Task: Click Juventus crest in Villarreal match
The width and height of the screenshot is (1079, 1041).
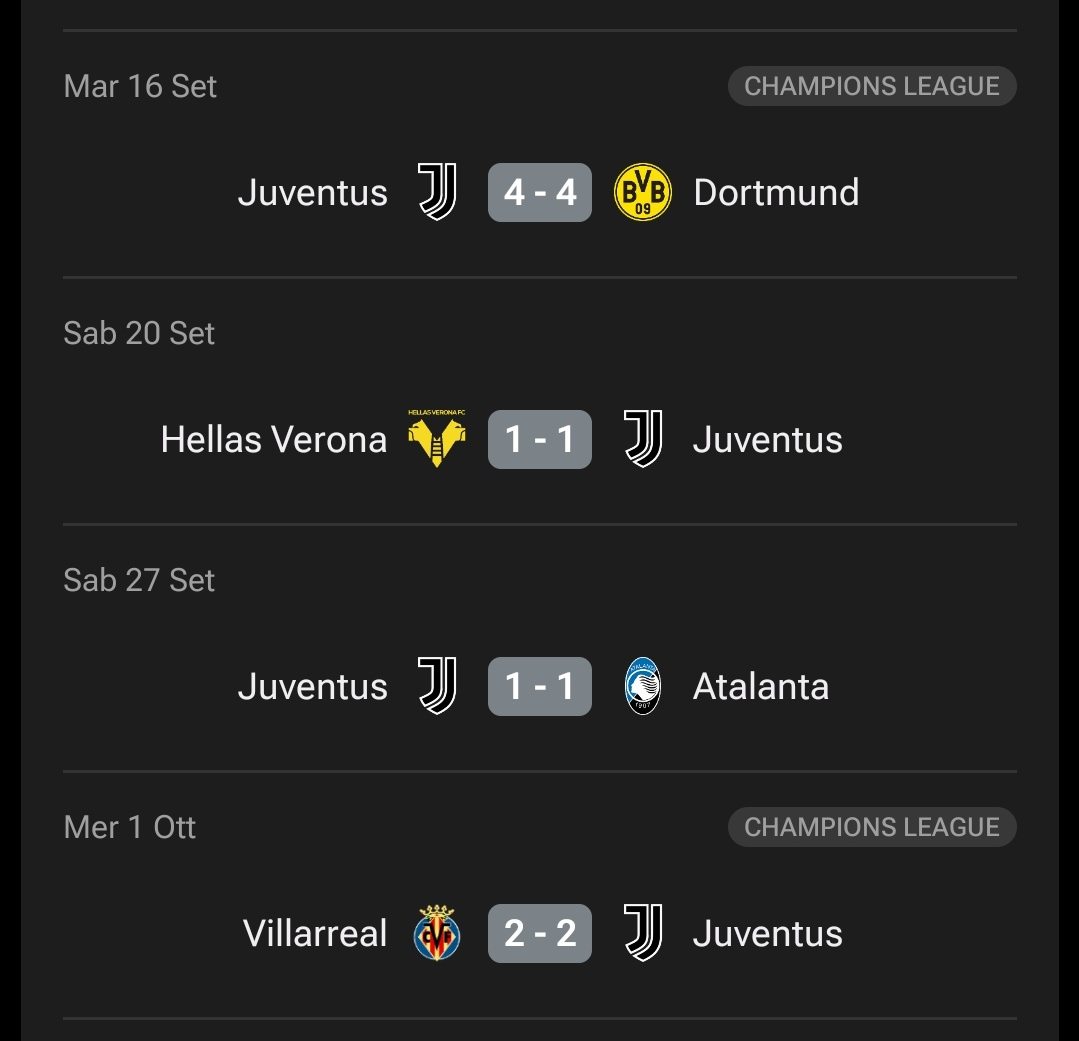Action: tap(642, 933)
